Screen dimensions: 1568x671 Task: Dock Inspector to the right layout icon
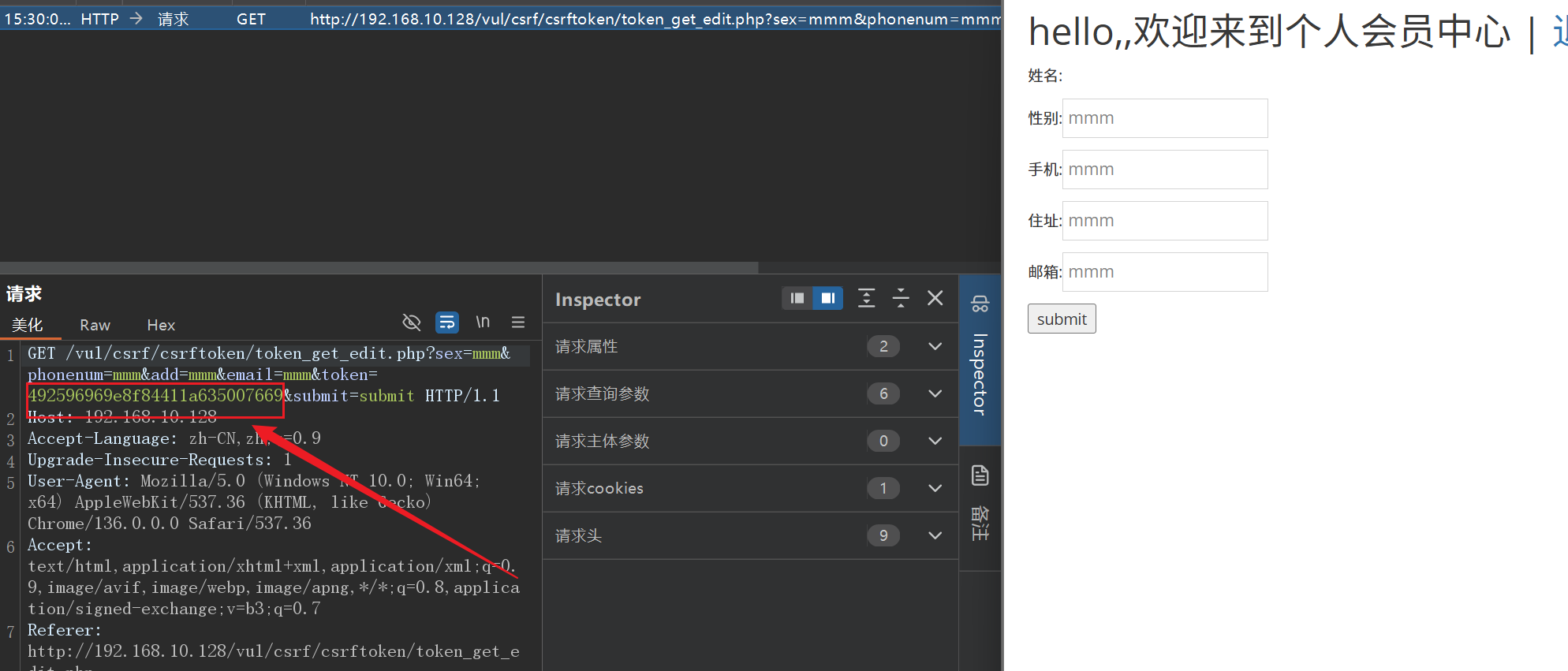click(x=828, y=298)
